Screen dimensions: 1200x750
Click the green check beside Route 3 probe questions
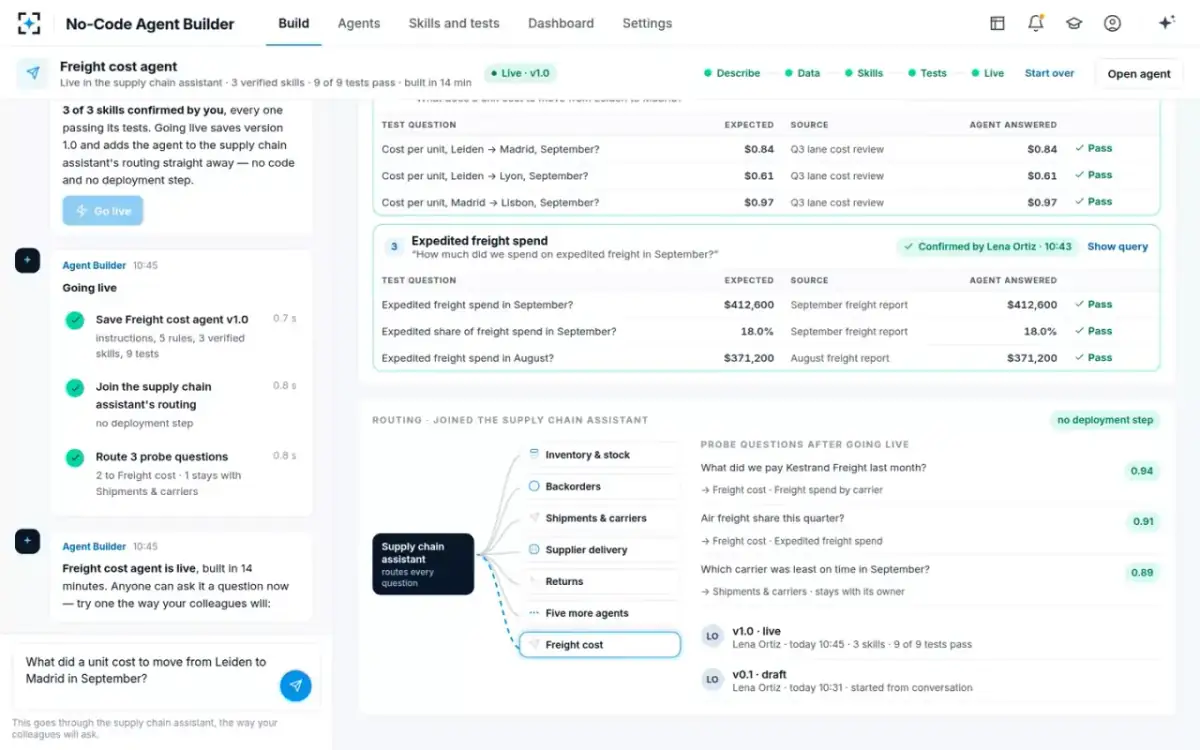tap(74, 457)
